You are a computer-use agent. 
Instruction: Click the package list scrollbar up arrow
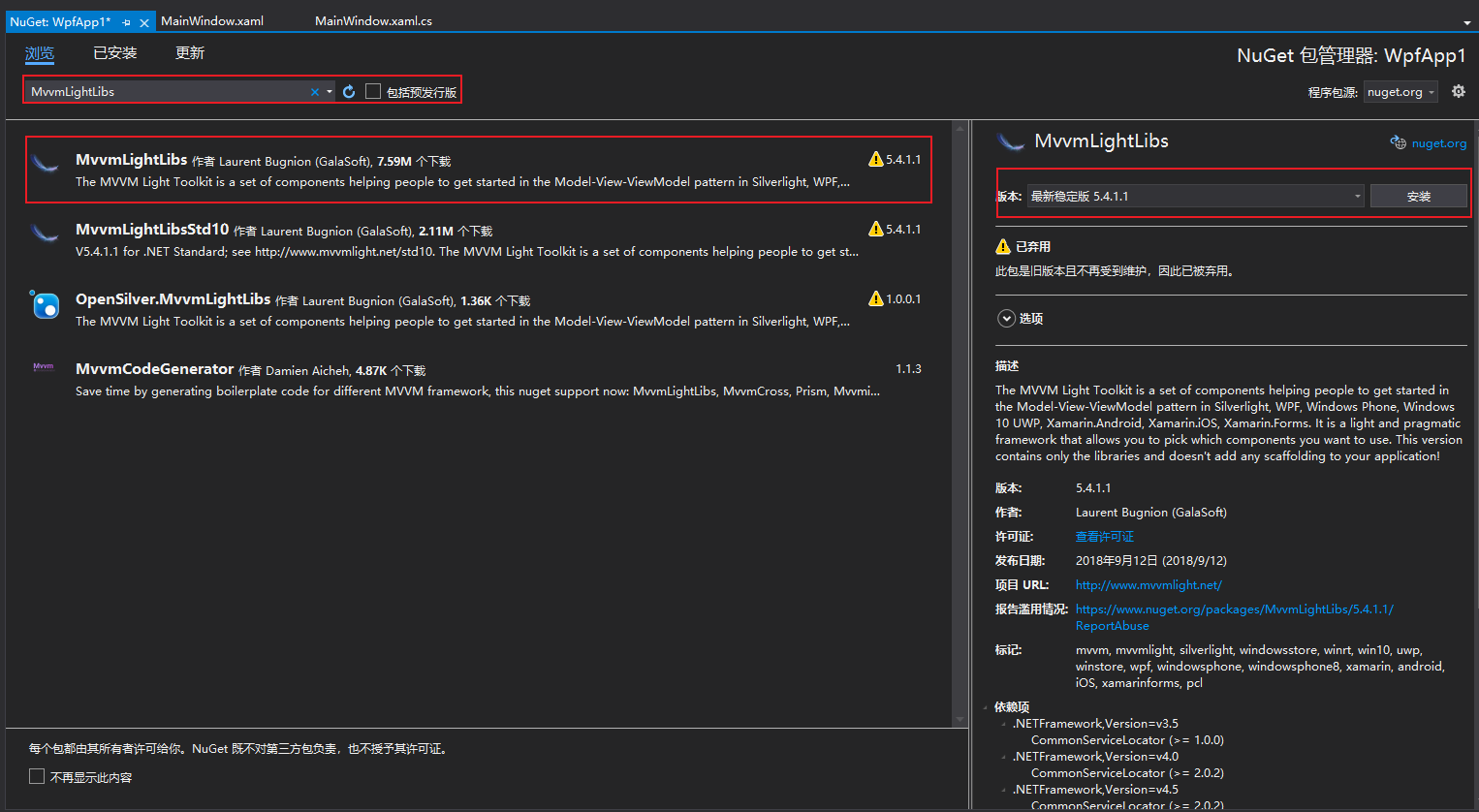[x=960, y=127]
